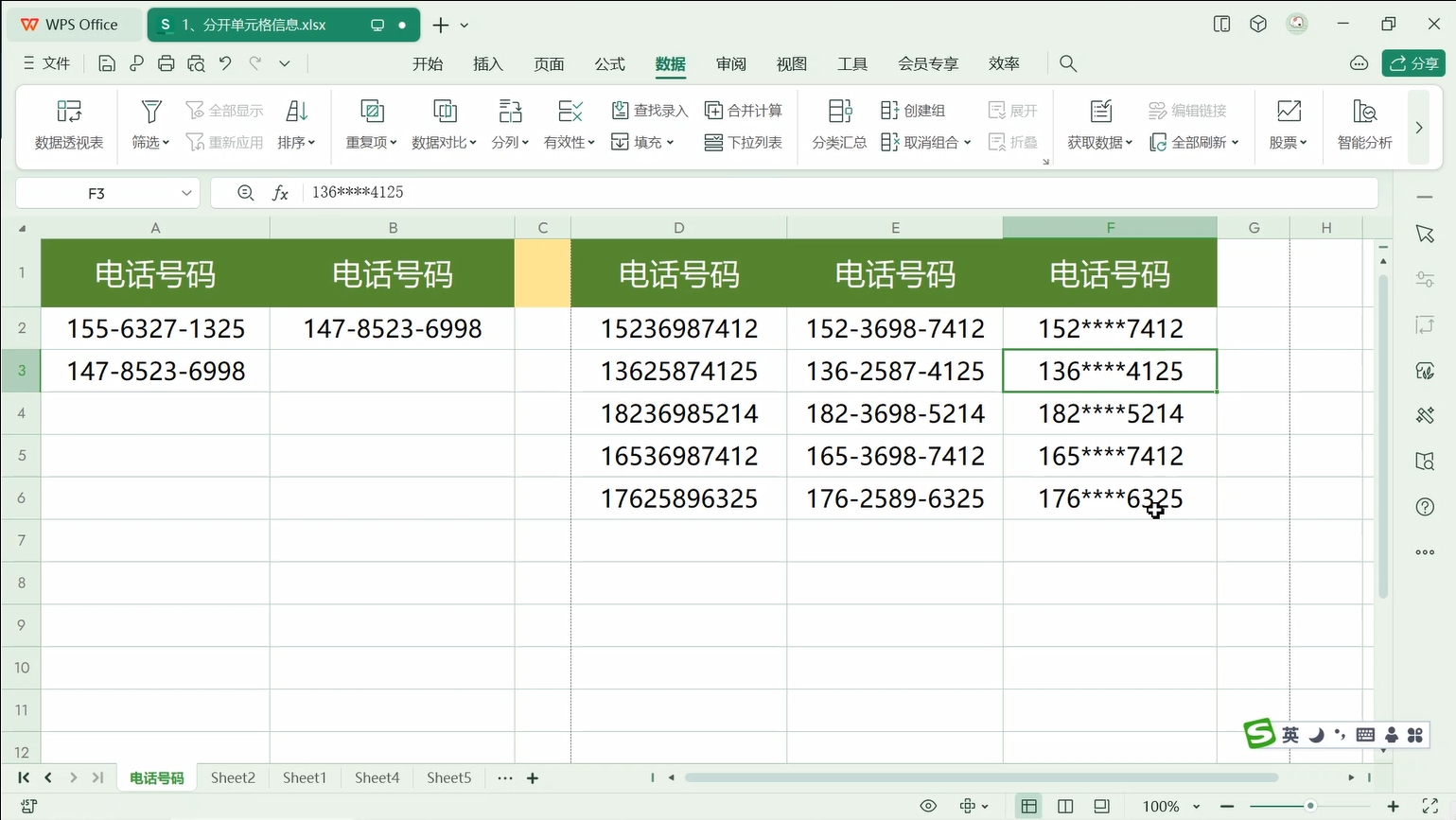This screenshot has width=1456, height=820.
Task: Switch to the 插入 ribbon tab
Action: [488, 63]
